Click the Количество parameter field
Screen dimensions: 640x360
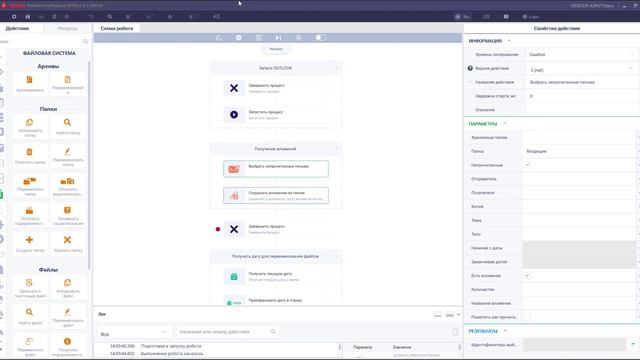580,289
